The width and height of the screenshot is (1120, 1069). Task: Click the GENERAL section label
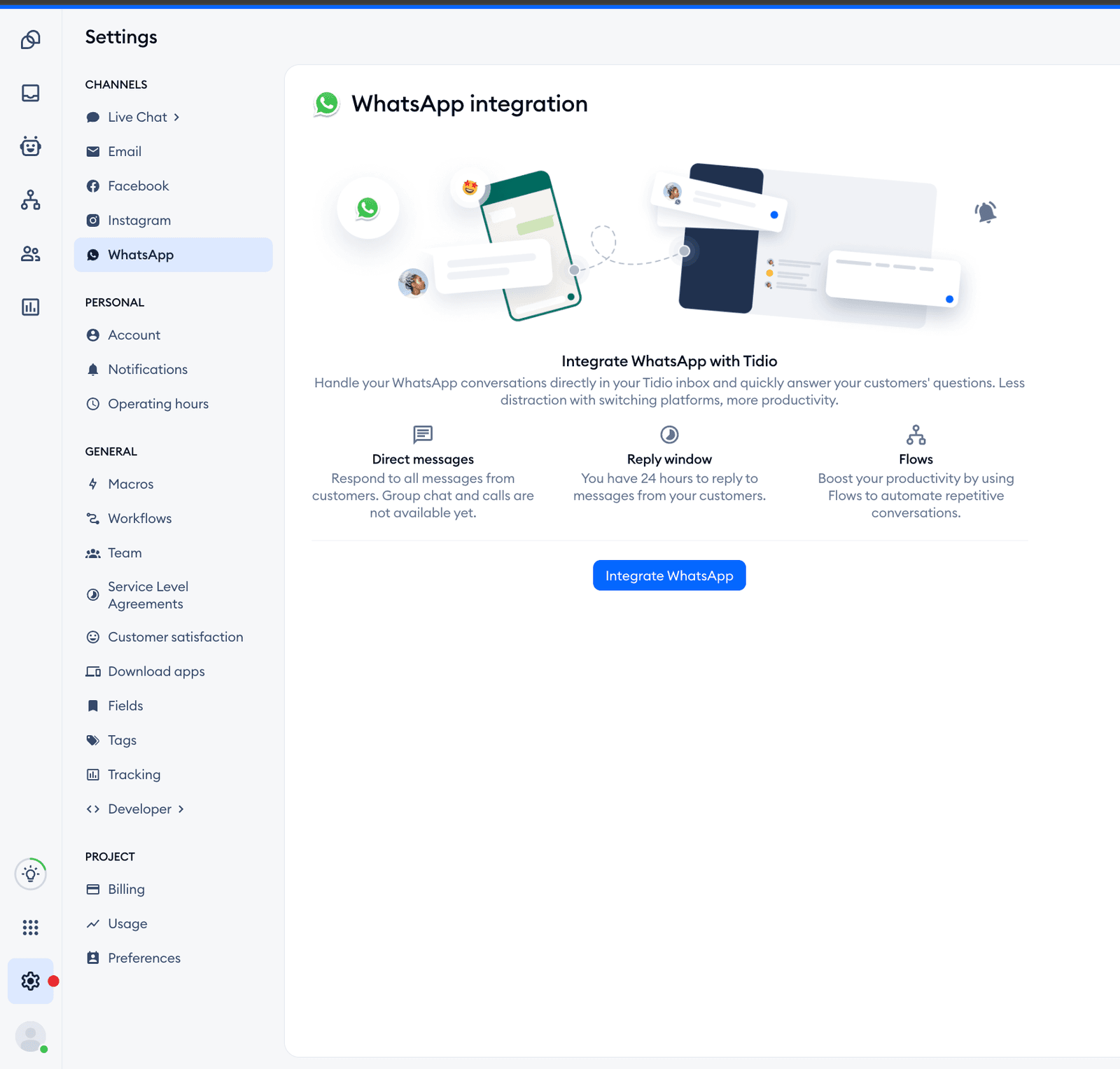(x=111, y=452)
